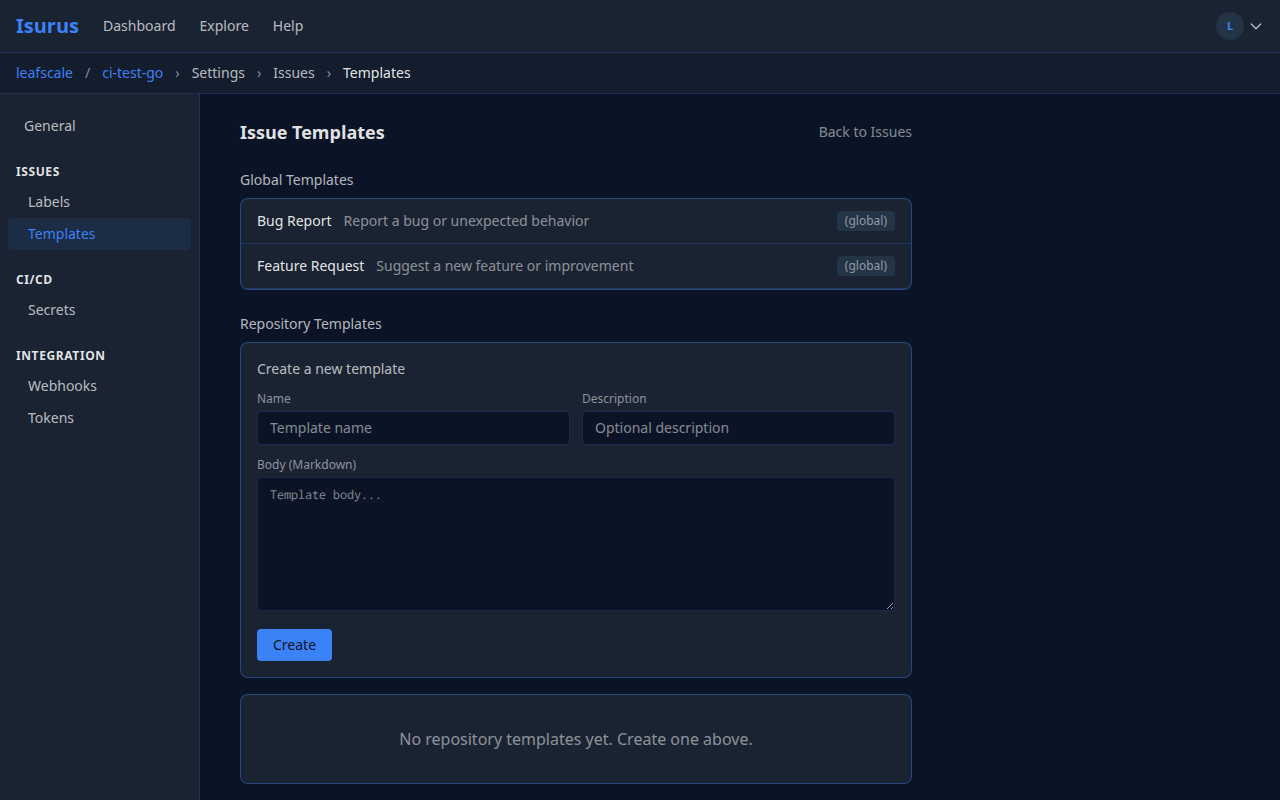Open Tokens under Integration
The height and width of the screenshot is (800, 1280).
point(99,418)
